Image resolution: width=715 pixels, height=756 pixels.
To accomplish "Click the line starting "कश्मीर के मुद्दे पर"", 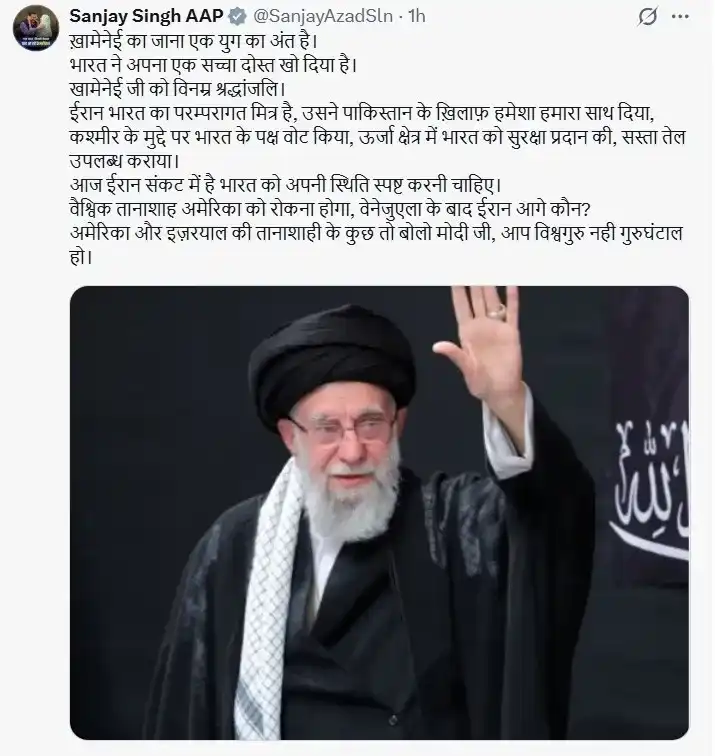I will (x=378, y=137).
